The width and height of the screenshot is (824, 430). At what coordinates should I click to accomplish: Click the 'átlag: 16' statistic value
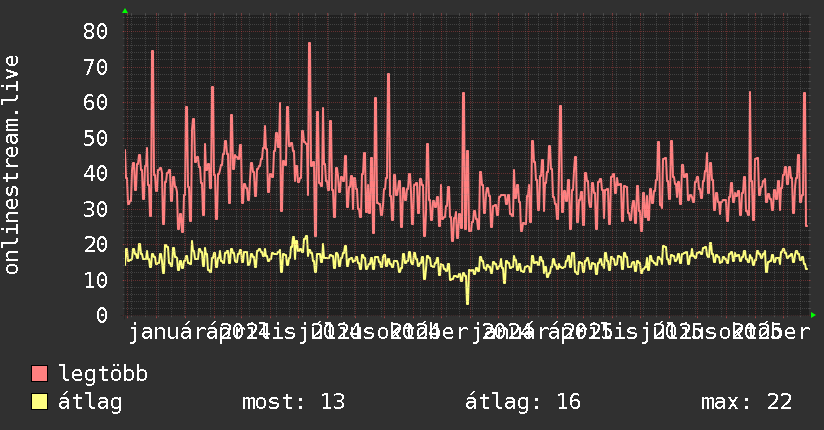523,402
